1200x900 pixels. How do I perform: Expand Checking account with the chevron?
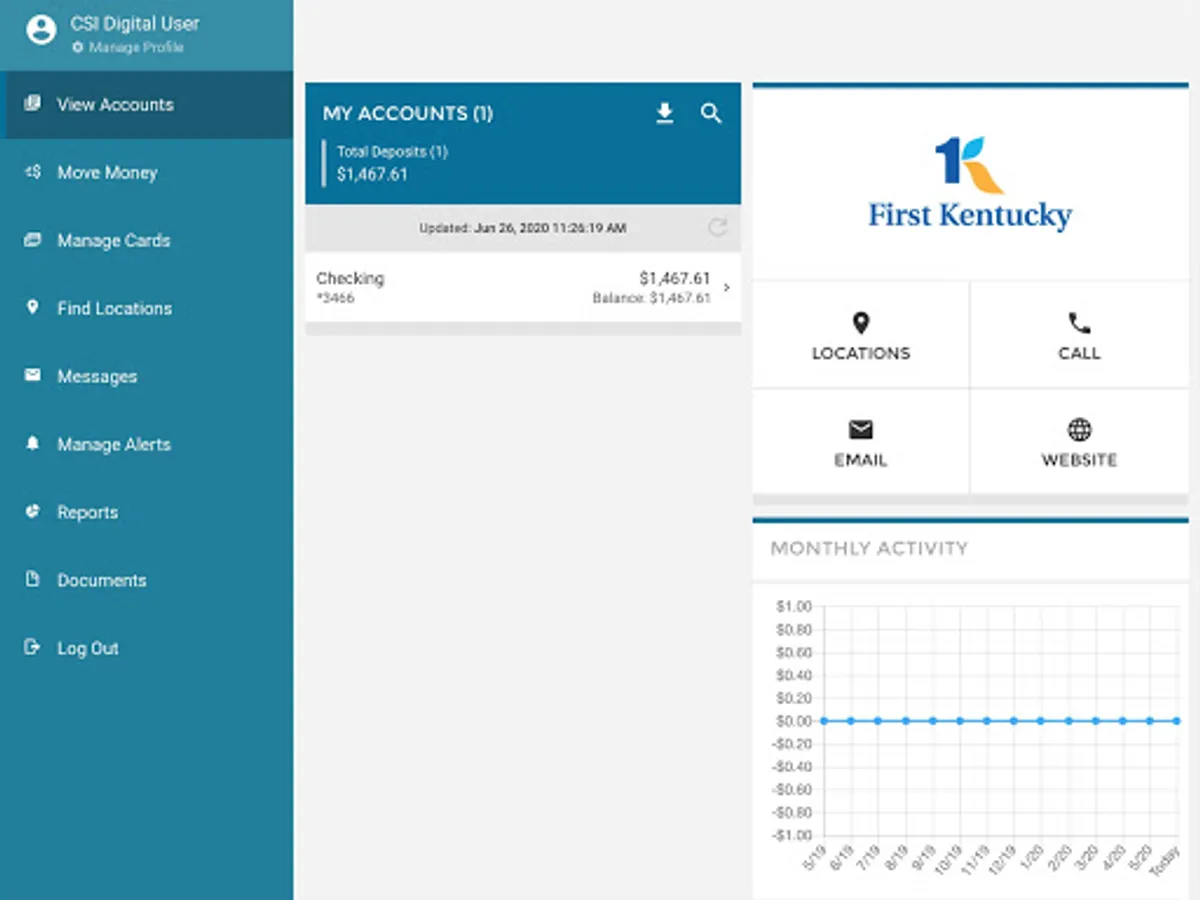[726, 288]
